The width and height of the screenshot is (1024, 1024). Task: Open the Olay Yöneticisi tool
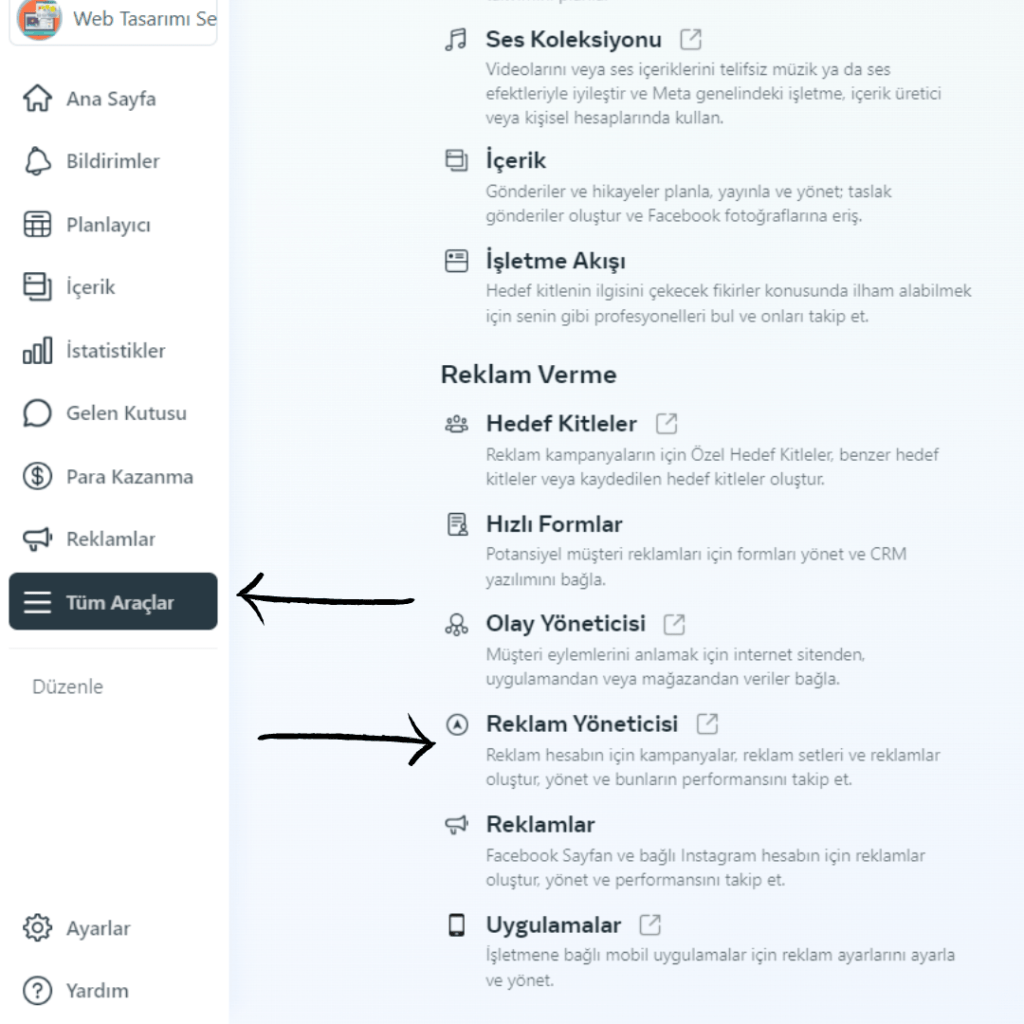tap(565, 624)
